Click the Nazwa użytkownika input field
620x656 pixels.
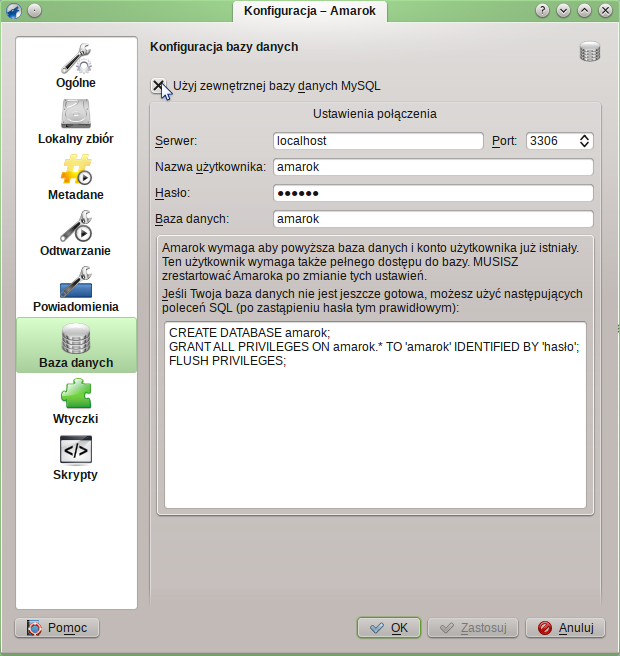[432, 167]
